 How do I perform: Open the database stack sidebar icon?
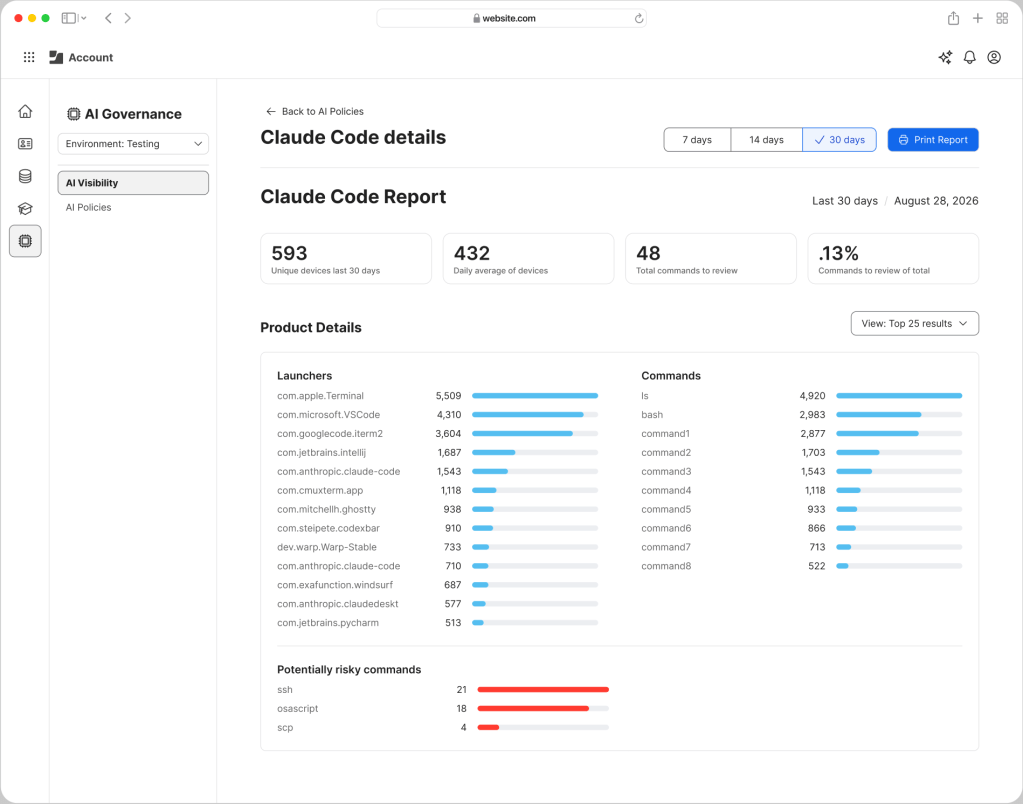point(25,176)
